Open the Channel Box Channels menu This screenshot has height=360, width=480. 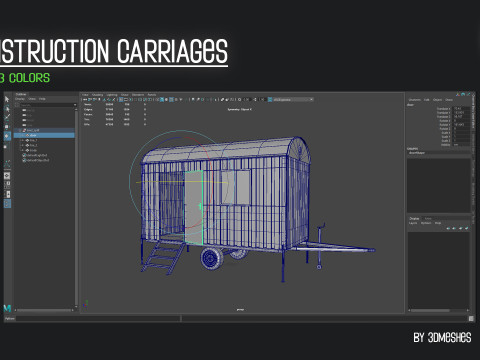[x=415, y=100]
